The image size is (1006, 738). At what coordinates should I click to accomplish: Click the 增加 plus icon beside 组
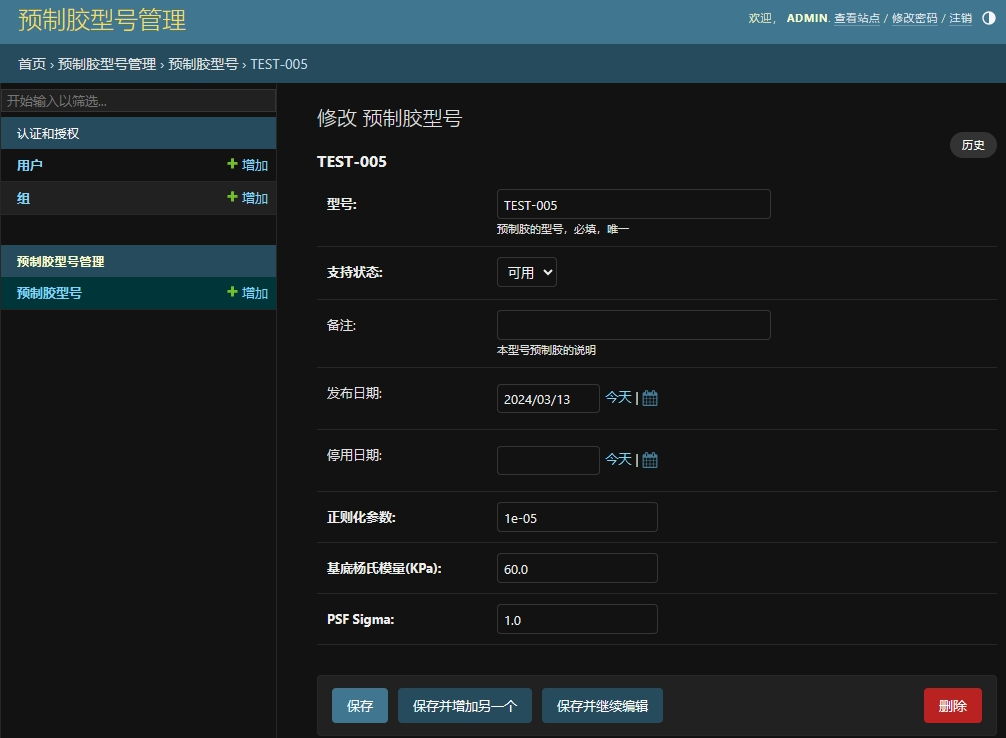[x=233, y=198]
